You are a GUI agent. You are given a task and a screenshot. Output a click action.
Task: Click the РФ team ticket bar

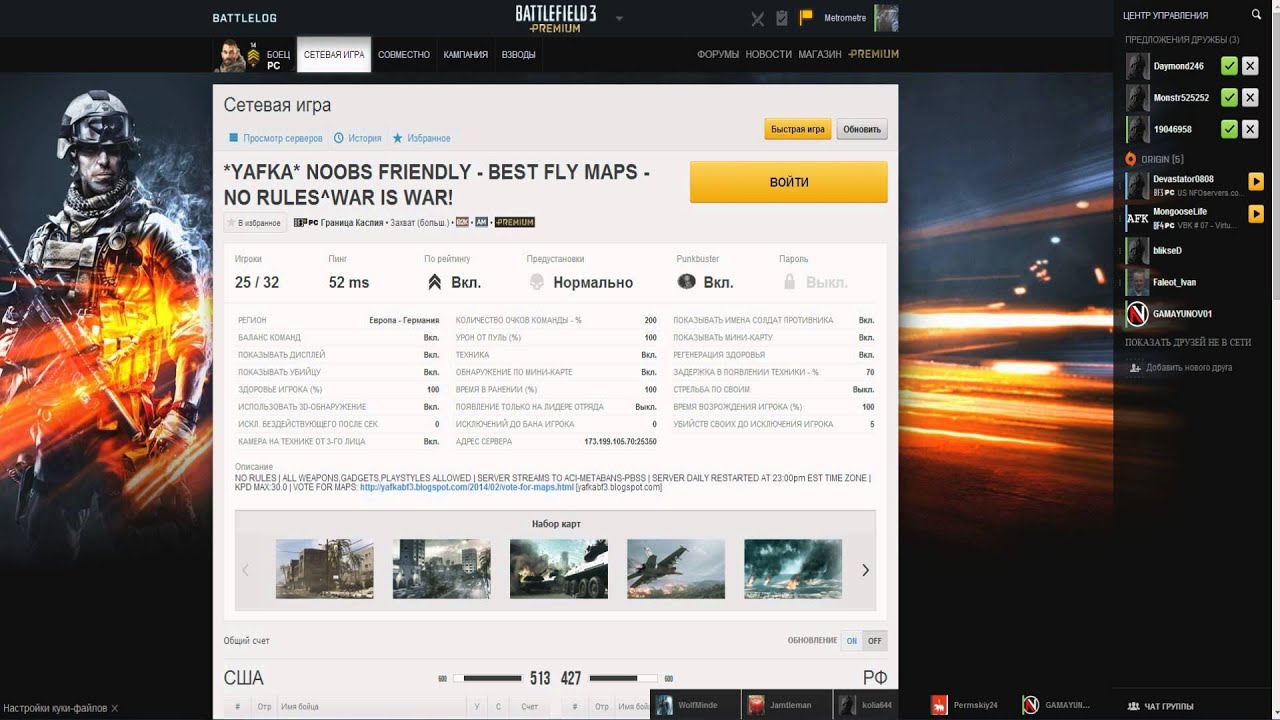[x=624, y=678]
